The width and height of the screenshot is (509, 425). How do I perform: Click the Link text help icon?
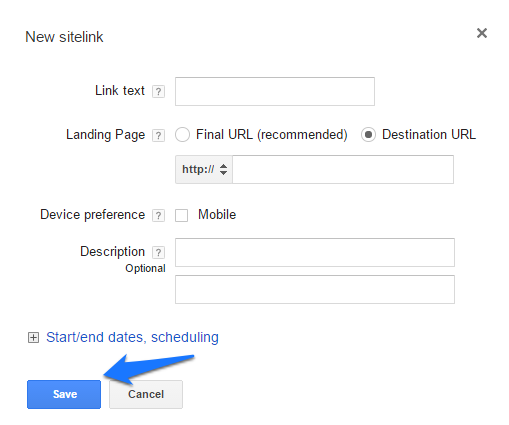tap(158, 91)
